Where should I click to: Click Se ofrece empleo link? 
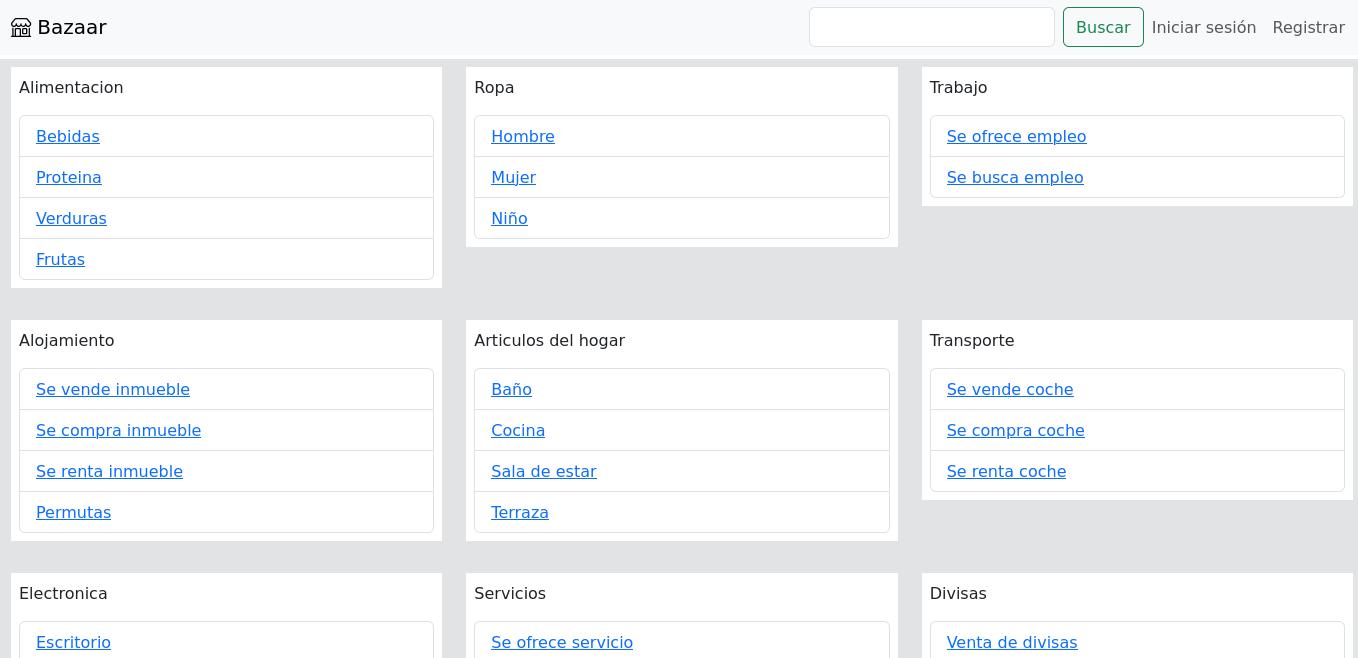(x=1016, y=136)
